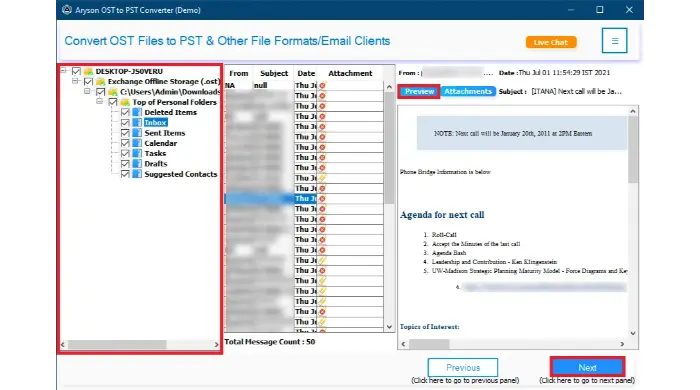Select the Sent Items folder label
Screen dimensions: 700x390
[165, 133]
